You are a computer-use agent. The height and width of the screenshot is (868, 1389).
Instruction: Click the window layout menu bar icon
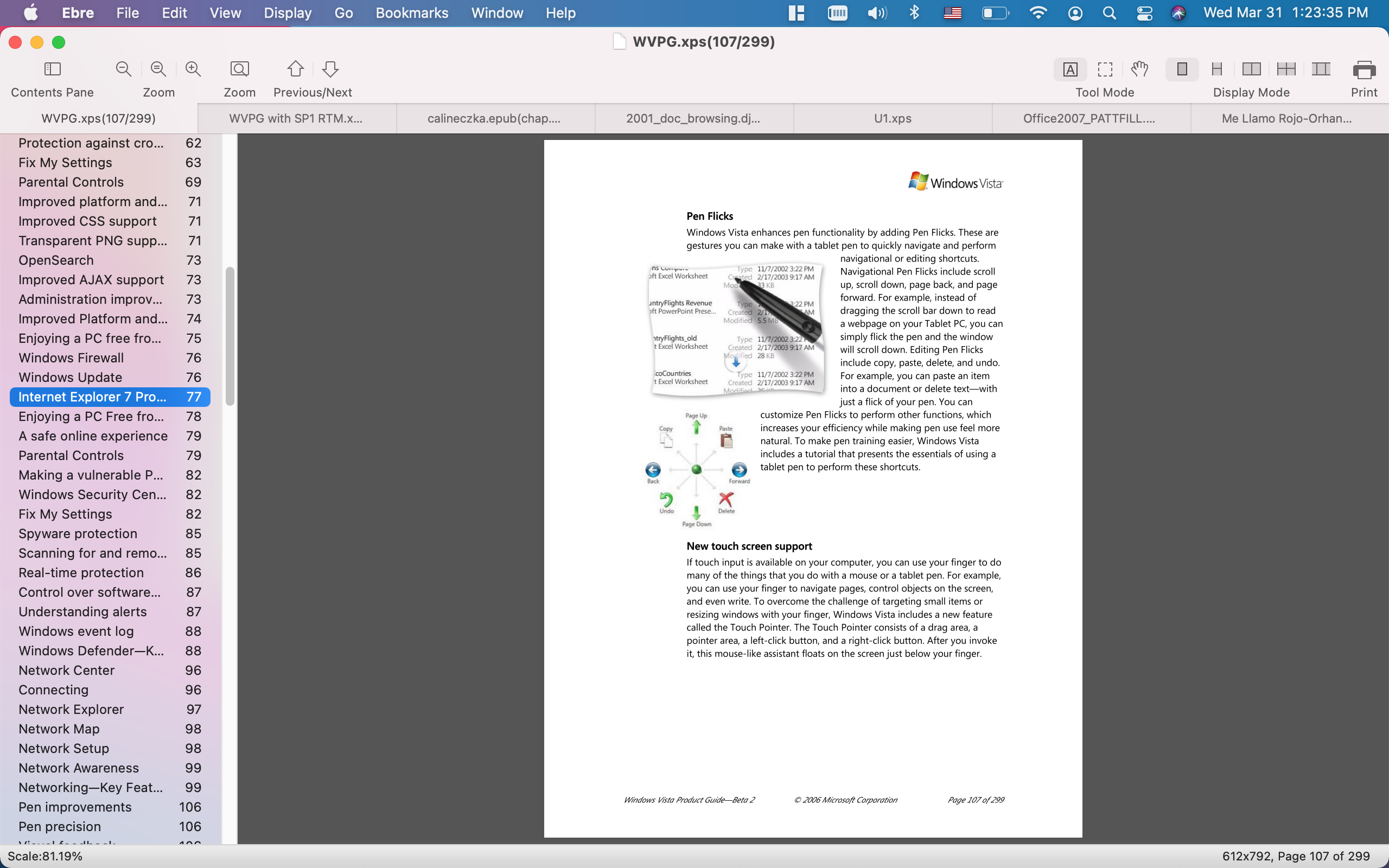point(797,12)
